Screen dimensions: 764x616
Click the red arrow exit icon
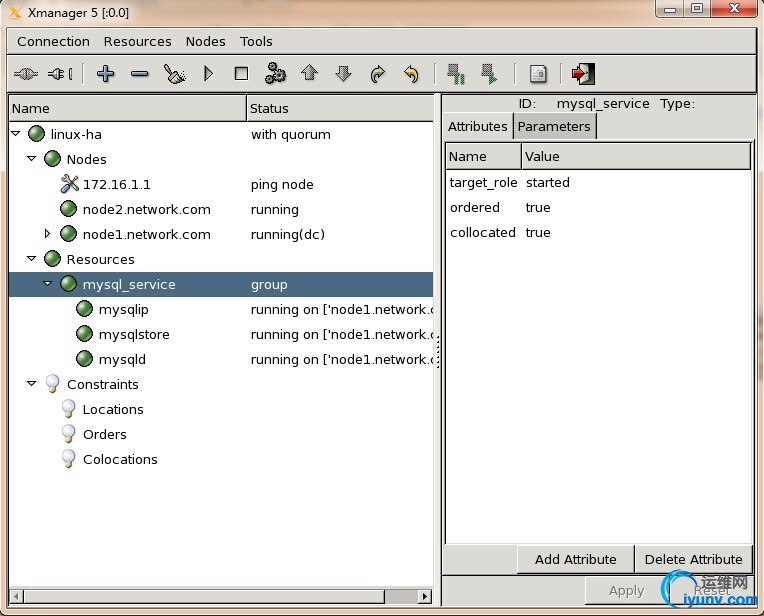click(583, 74)
